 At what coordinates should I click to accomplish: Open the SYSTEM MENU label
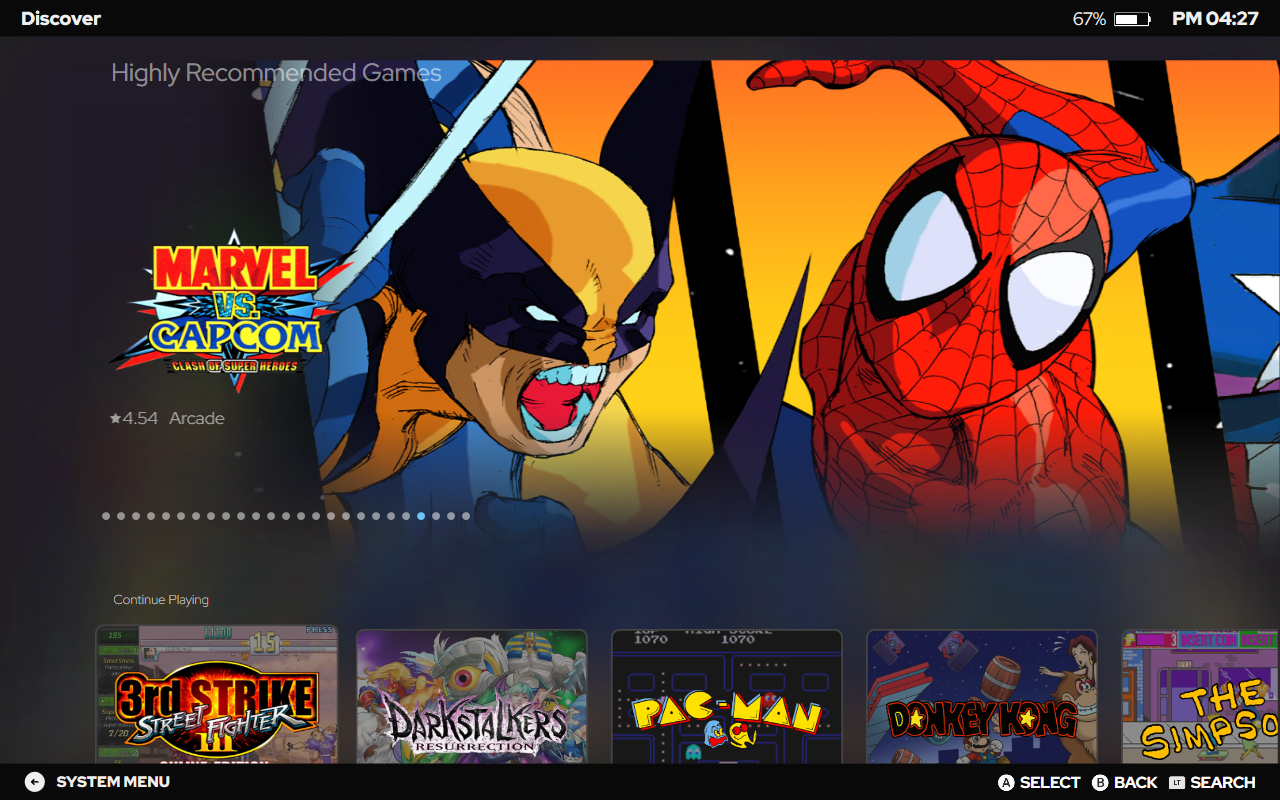pos(113,782)
